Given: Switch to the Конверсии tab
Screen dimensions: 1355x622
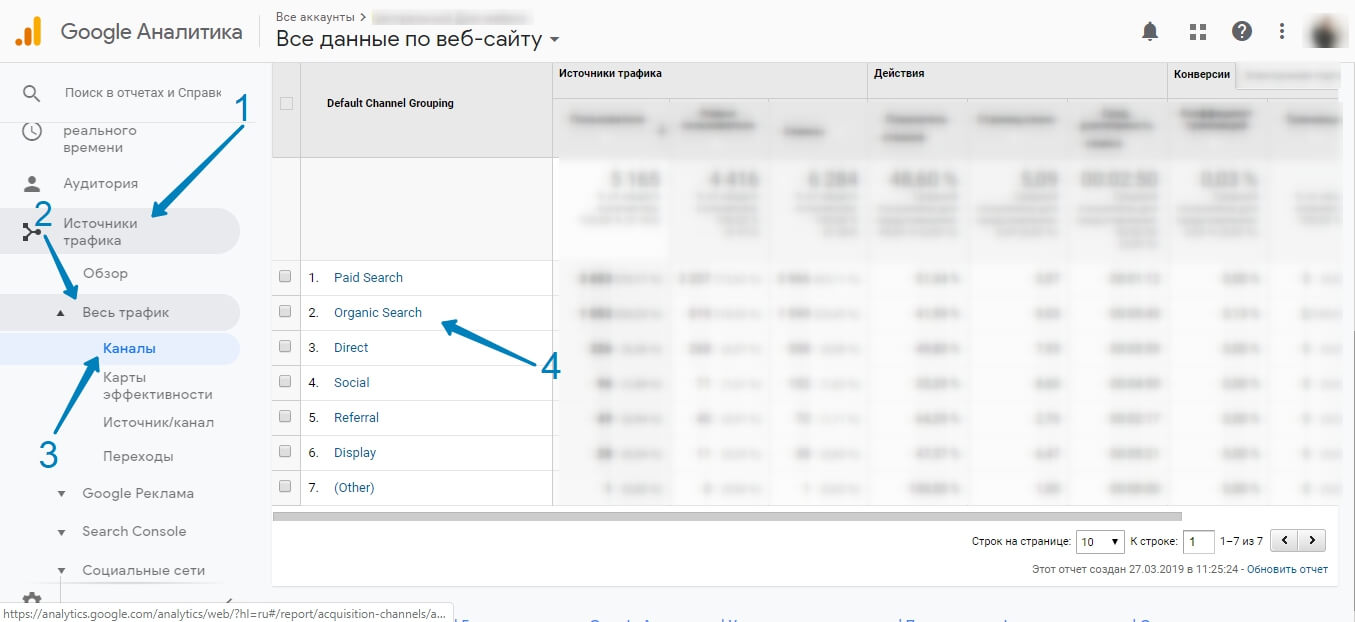Looking at the screenshot, I should 1201,75.
